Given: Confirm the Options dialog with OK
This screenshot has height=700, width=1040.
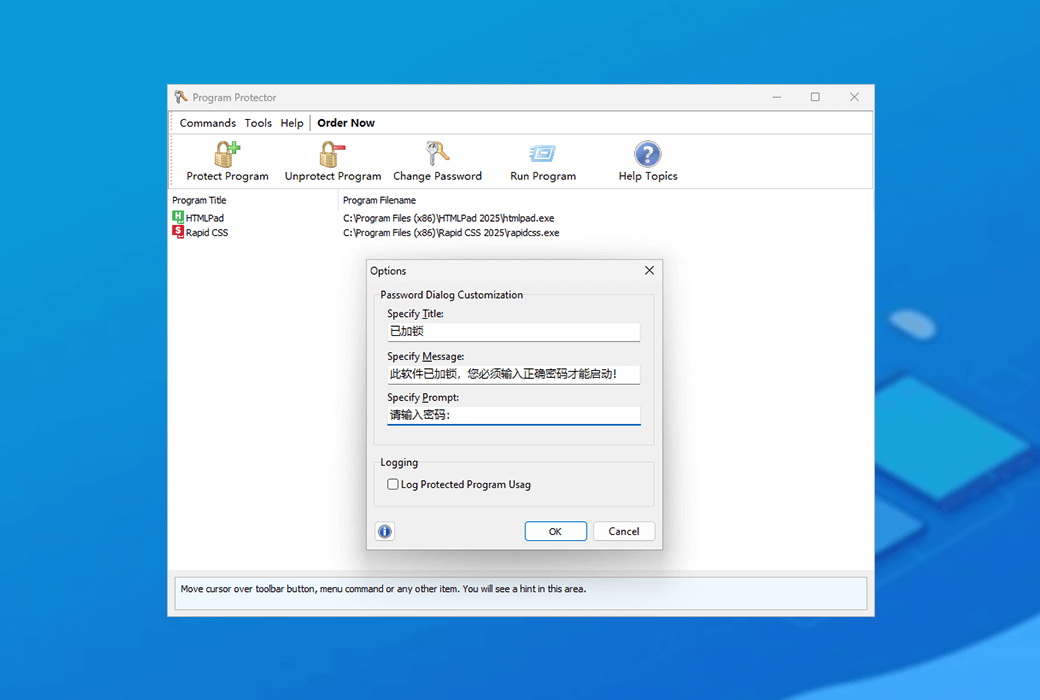Looking at the screenshot, I should (x=555, y=531).
